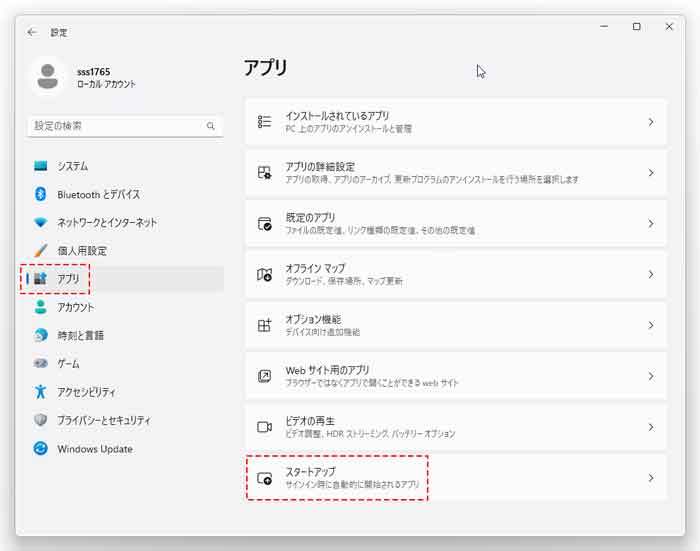Click the sss1765 user avatar icon

[x=47, y=76]
